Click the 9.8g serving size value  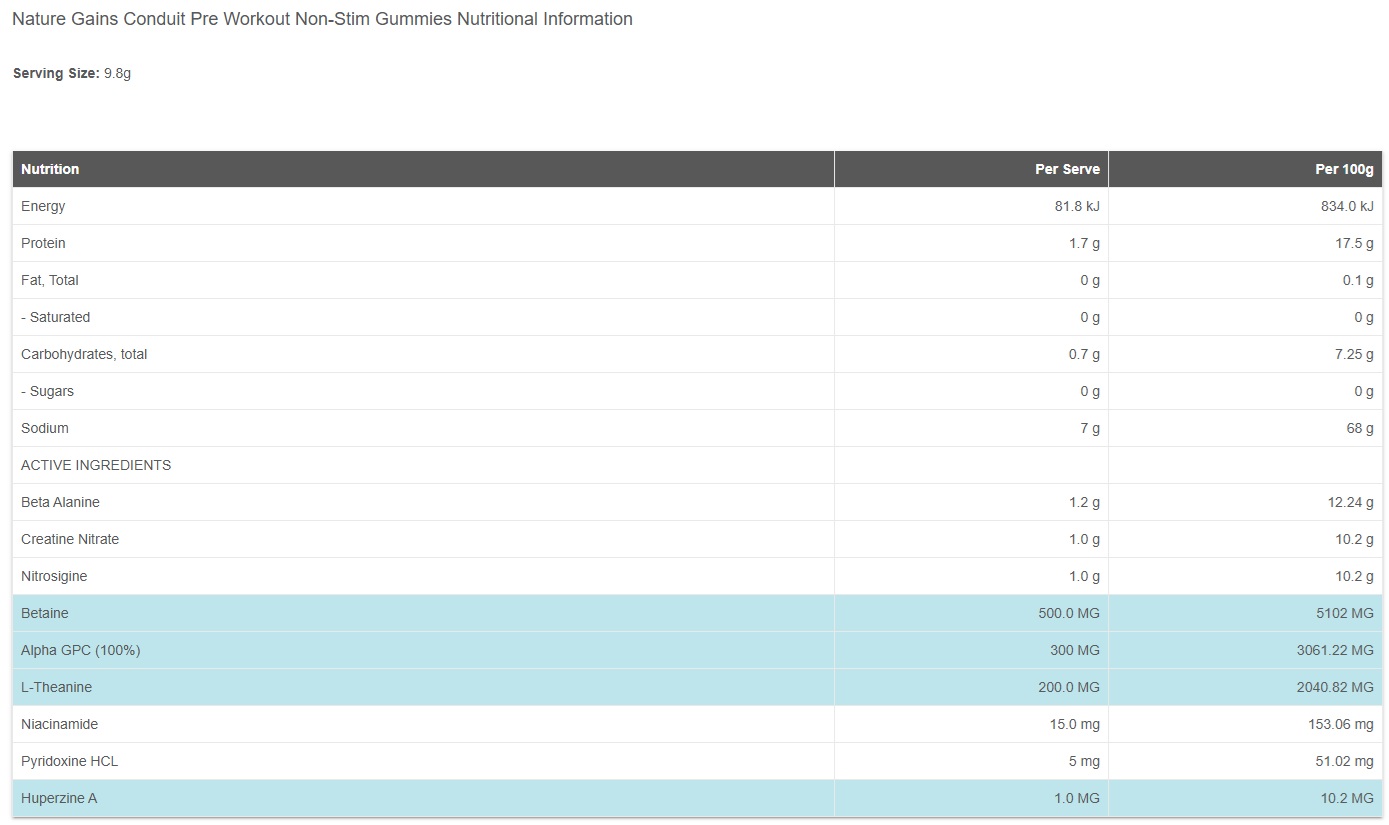pyautogui.click(x=117, y=73)
